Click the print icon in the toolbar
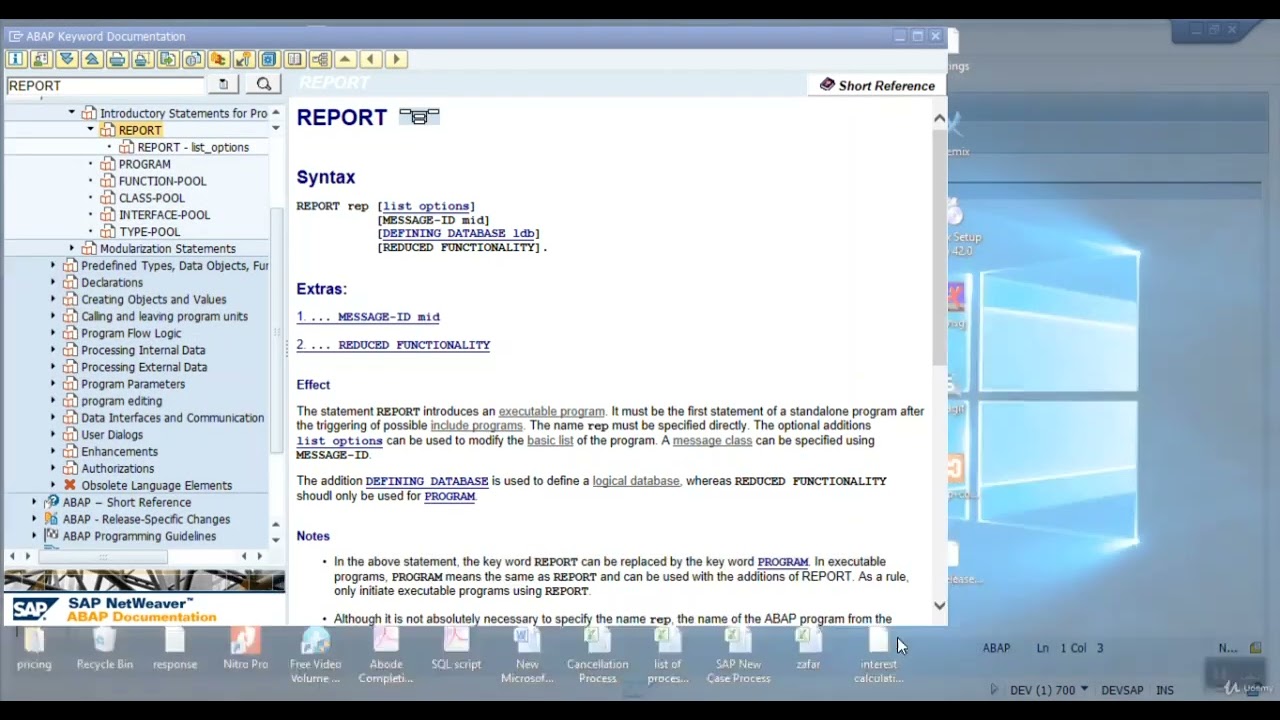The width and height of the screenshot is (1280, 720). click(x=117, y=60)
